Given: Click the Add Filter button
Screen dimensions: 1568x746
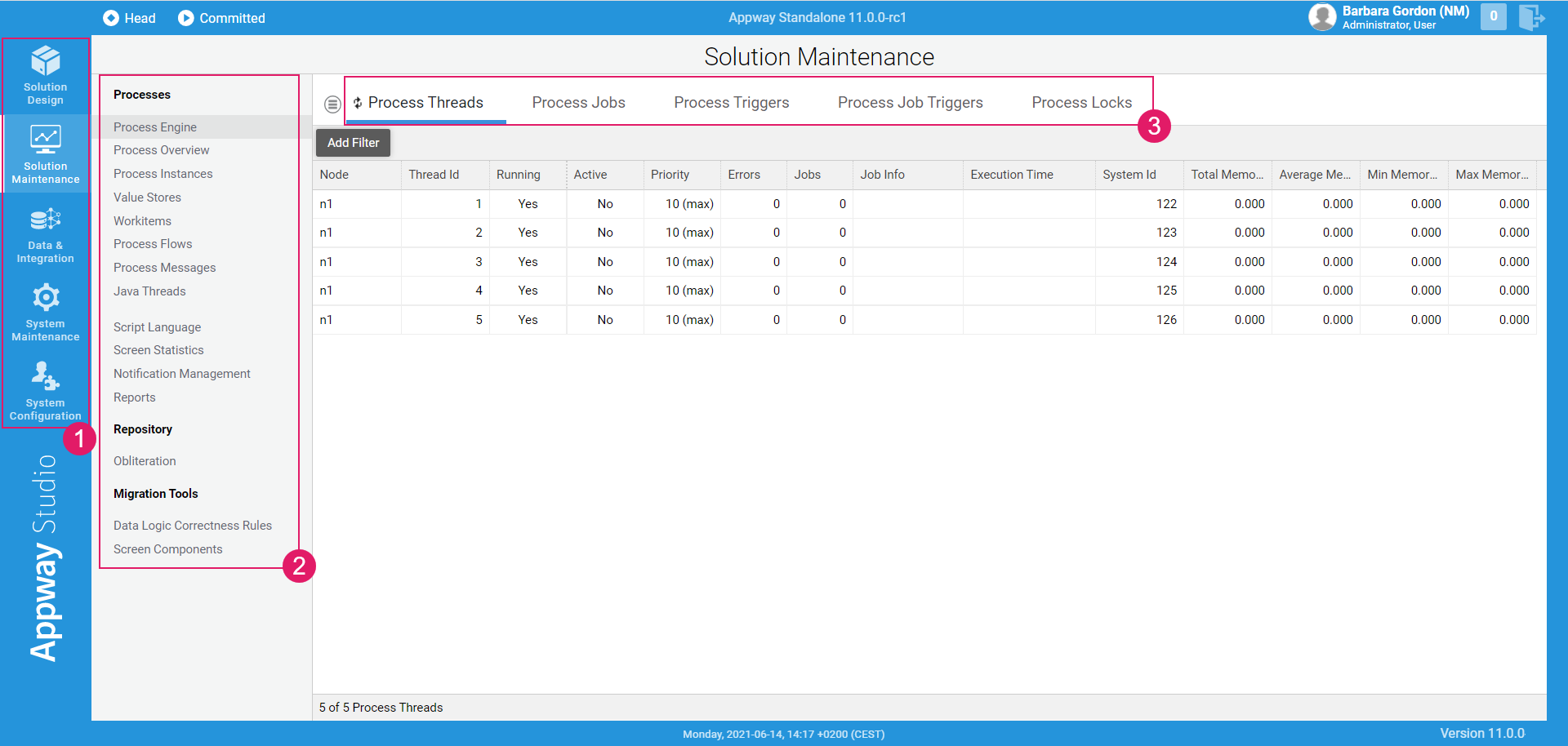Looking at the screenshot, I should pos(353,143).
